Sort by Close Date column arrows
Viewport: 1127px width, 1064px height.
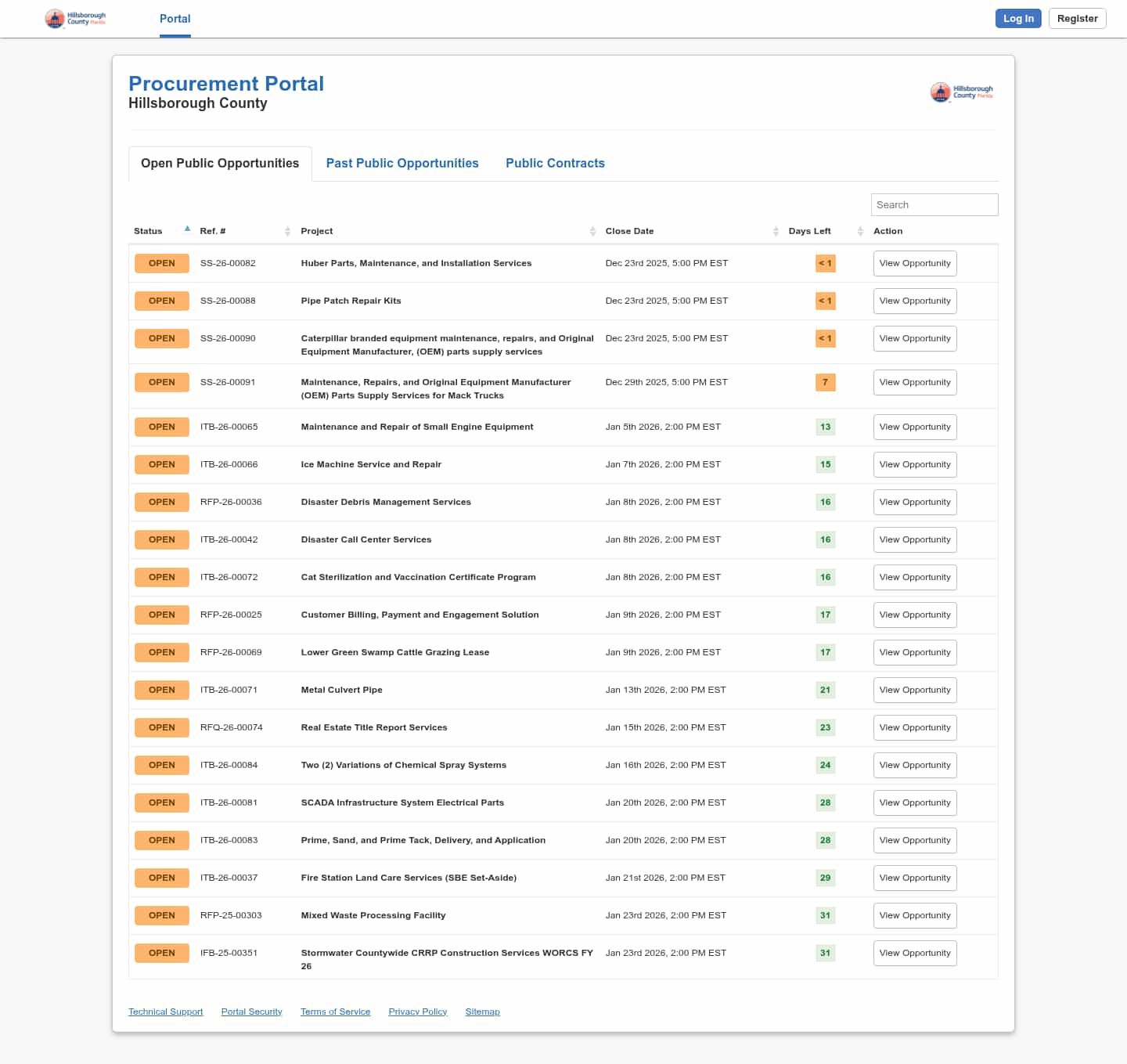(776, 231)
